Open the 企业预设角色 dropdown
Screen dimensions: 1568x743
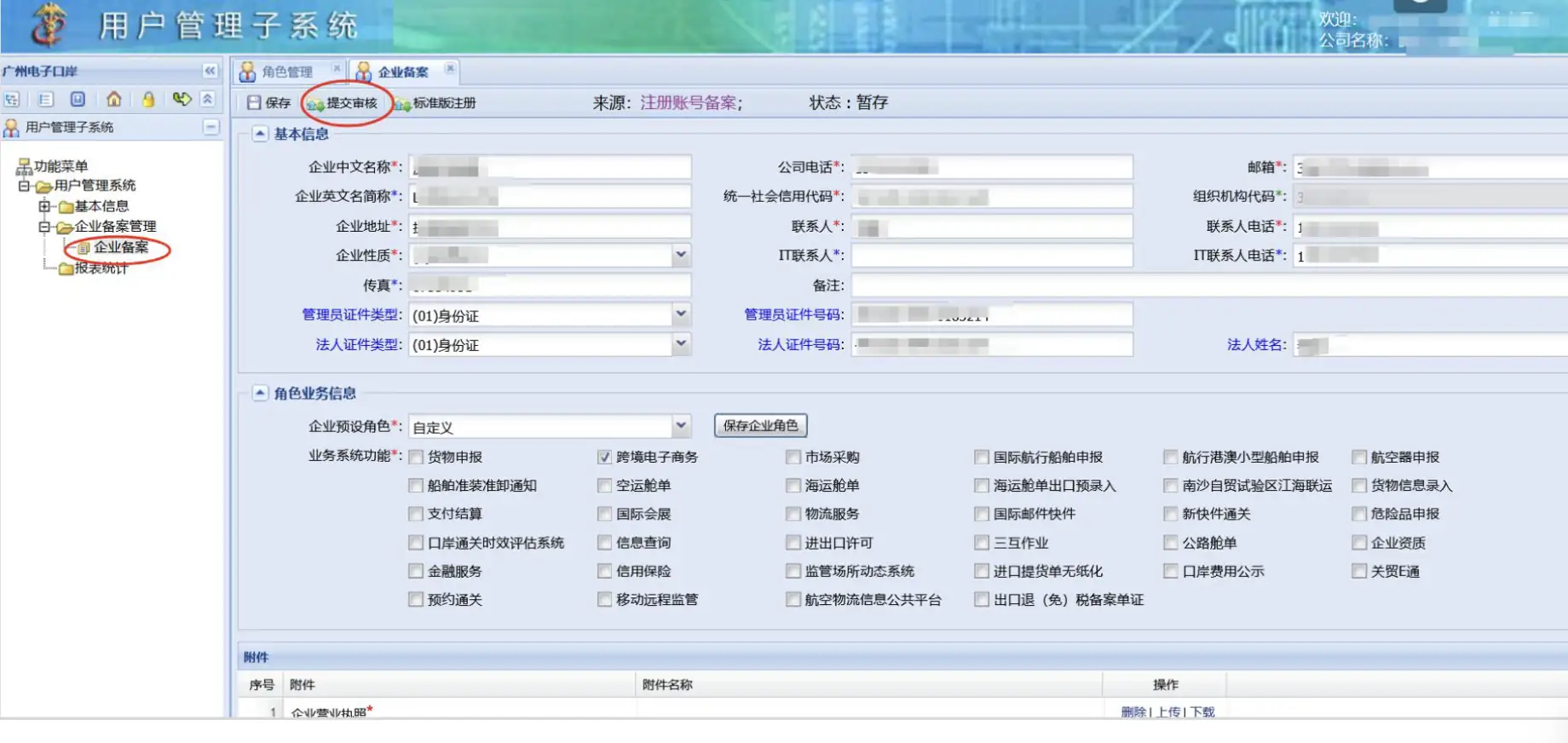click(681, 425)
